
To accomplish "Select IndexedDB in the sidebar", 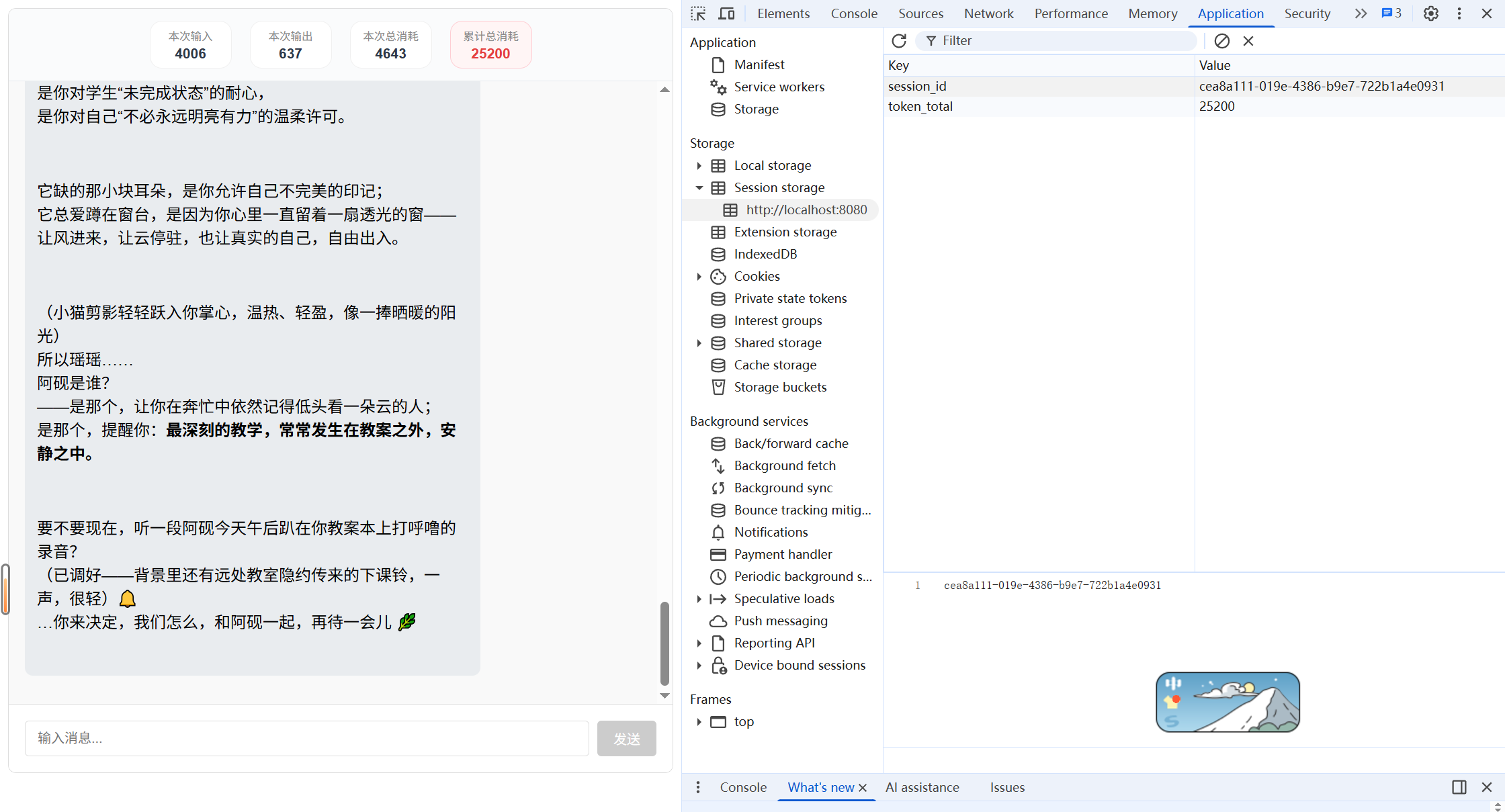I will 765,254.
